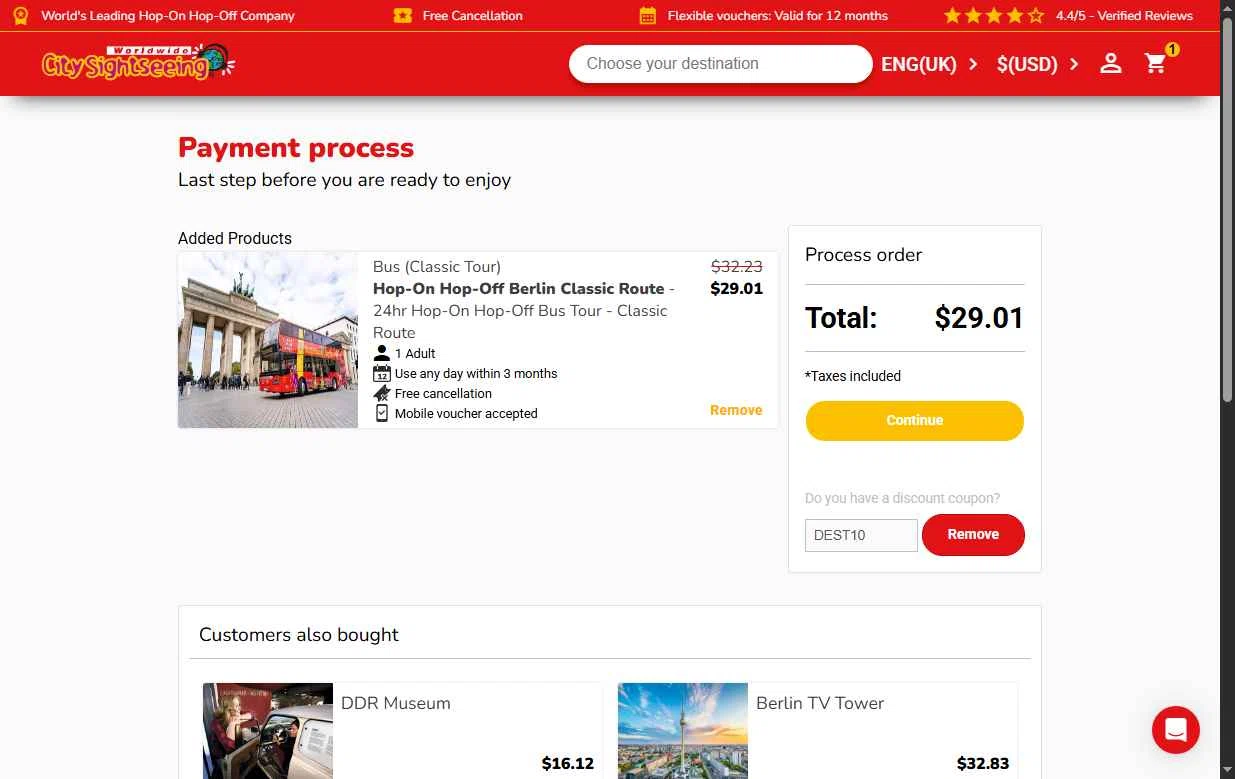
Task: Expand the ENG(UK) language selector
Action: click(x=929, y=64)
